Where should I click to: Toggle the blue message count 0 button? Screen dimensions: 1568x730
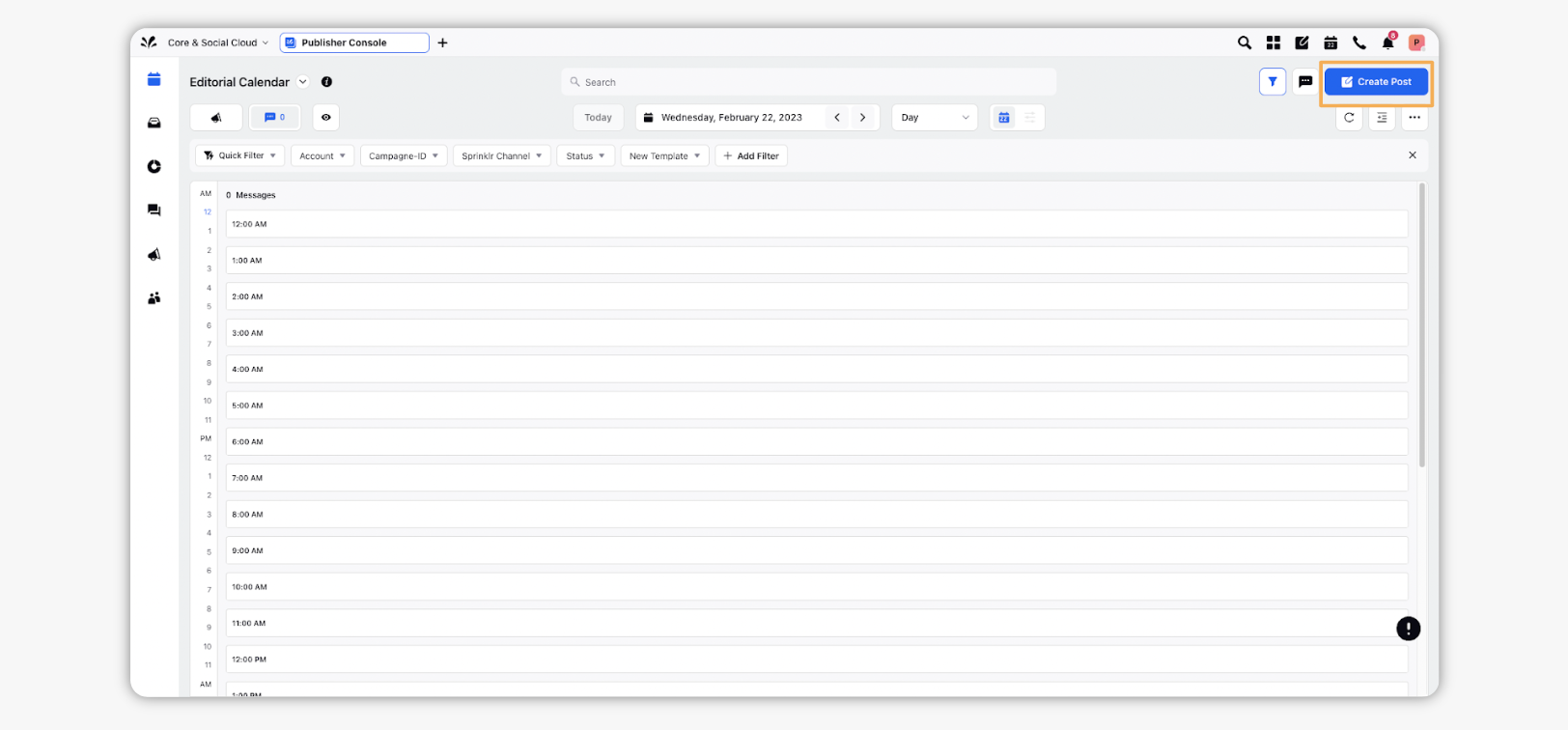[x=275, y=118]
